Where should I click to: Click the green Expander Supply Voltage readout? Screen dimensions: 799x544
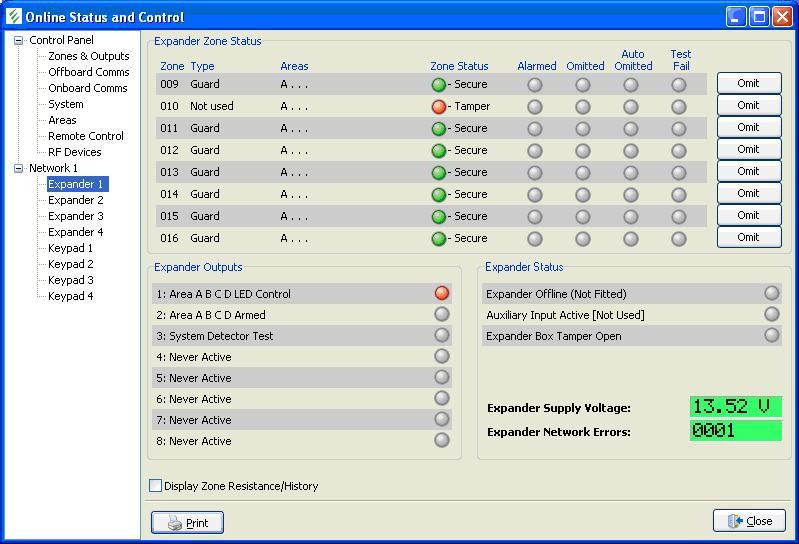click(x=735, y=407)
